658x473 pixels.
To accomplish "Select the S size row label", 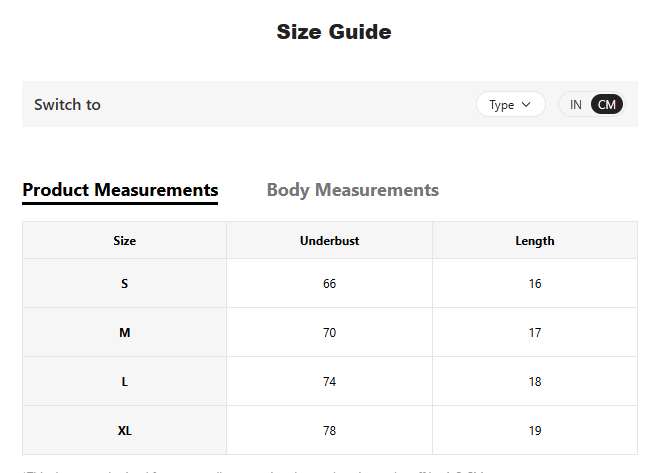I will point(125,283).
